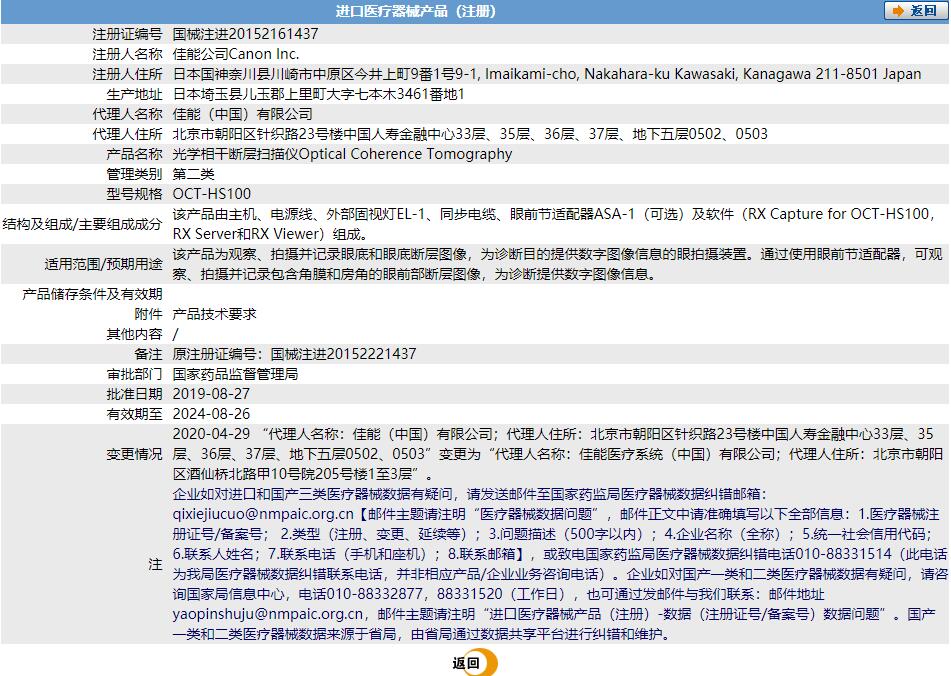This screenshot has height=676, width=951.
Task: Click the 其他内容 label
Action: tap(134, 334)
